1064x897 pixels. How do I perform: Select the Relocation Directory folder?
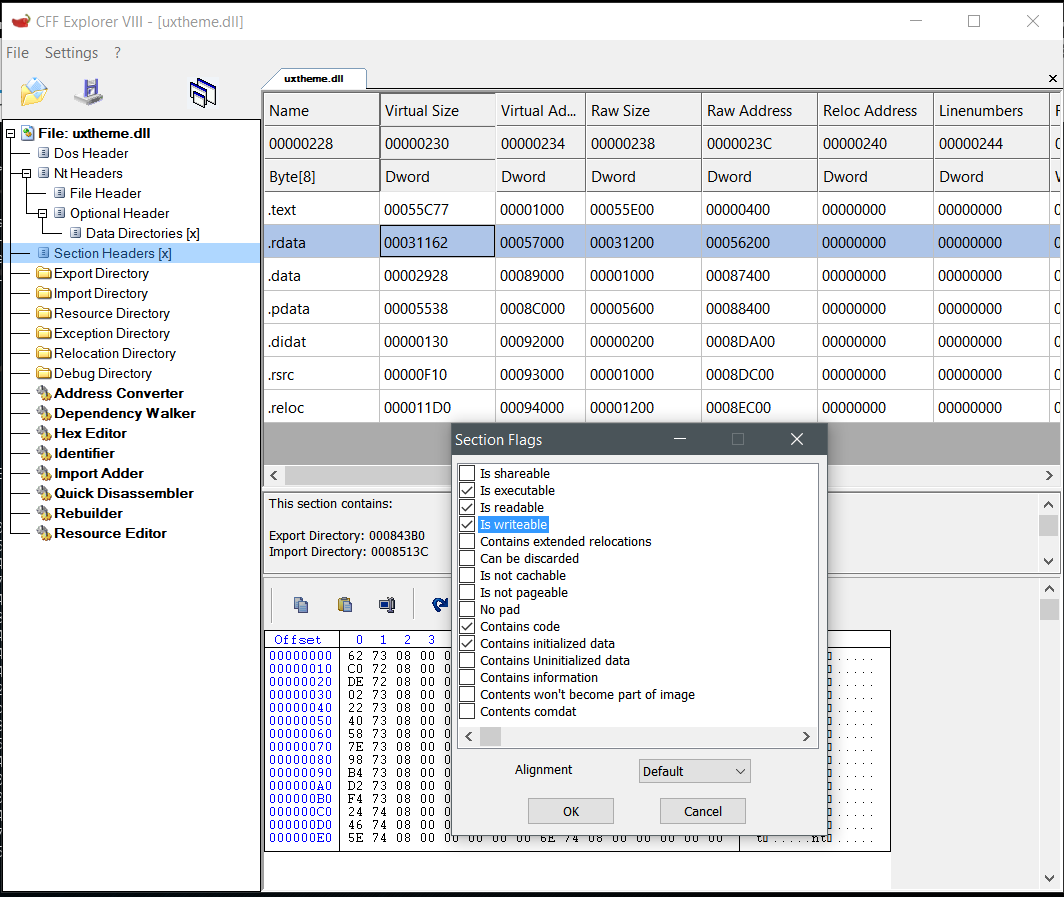click(115, 354)
